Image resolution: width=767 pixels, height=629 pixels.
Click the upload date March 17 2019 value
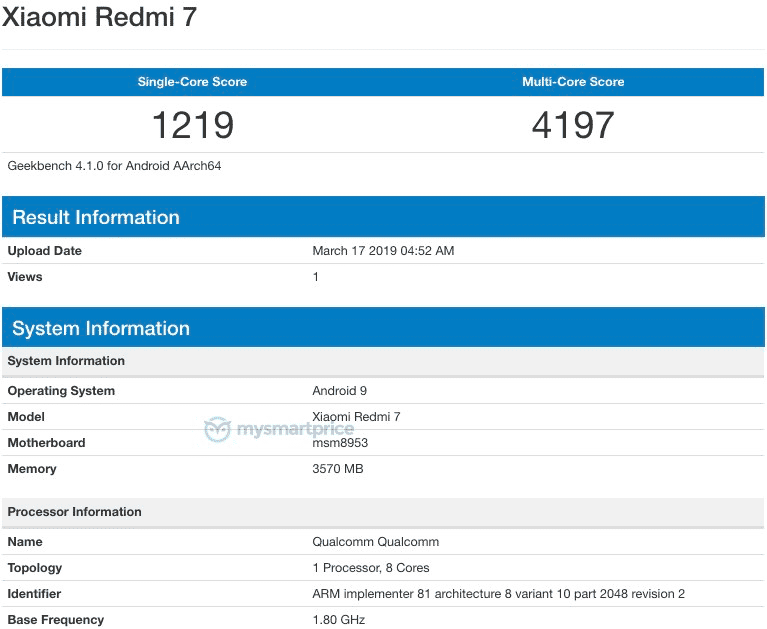pyautogui.click(x=383, y=251)
